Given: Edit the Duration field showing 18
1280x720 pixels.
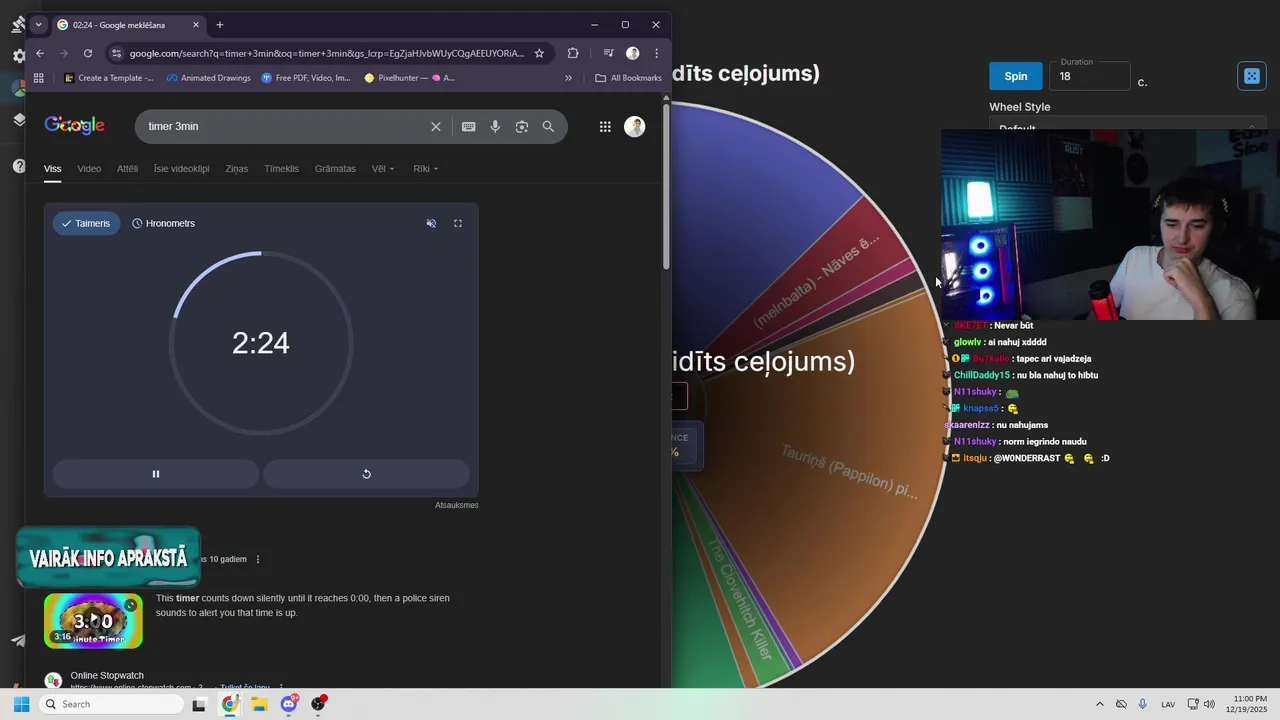Looking at the screenshot, I should point(1089,76).
